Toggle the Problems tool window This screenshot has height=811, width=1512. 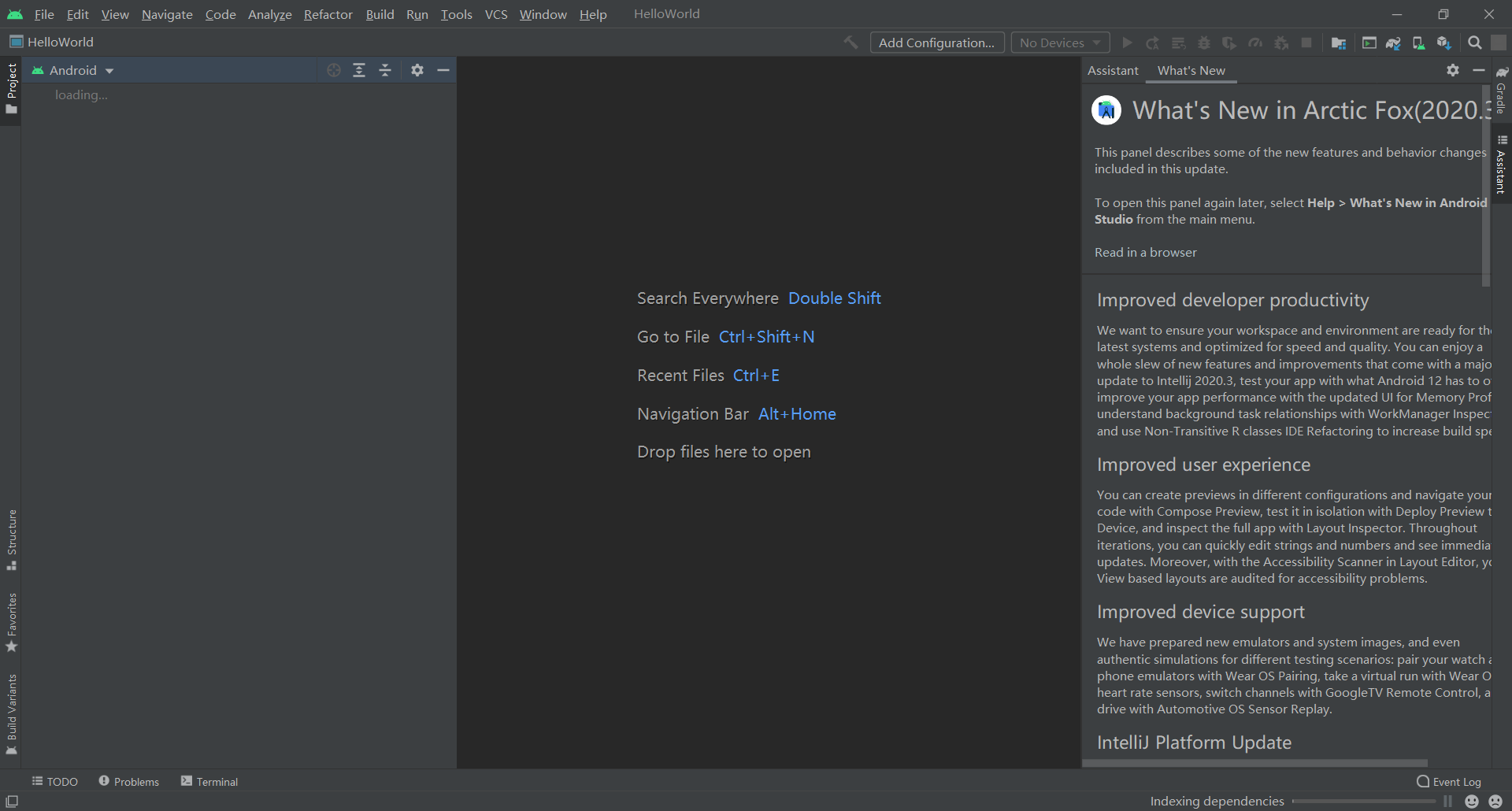click(x=128, y=782)
